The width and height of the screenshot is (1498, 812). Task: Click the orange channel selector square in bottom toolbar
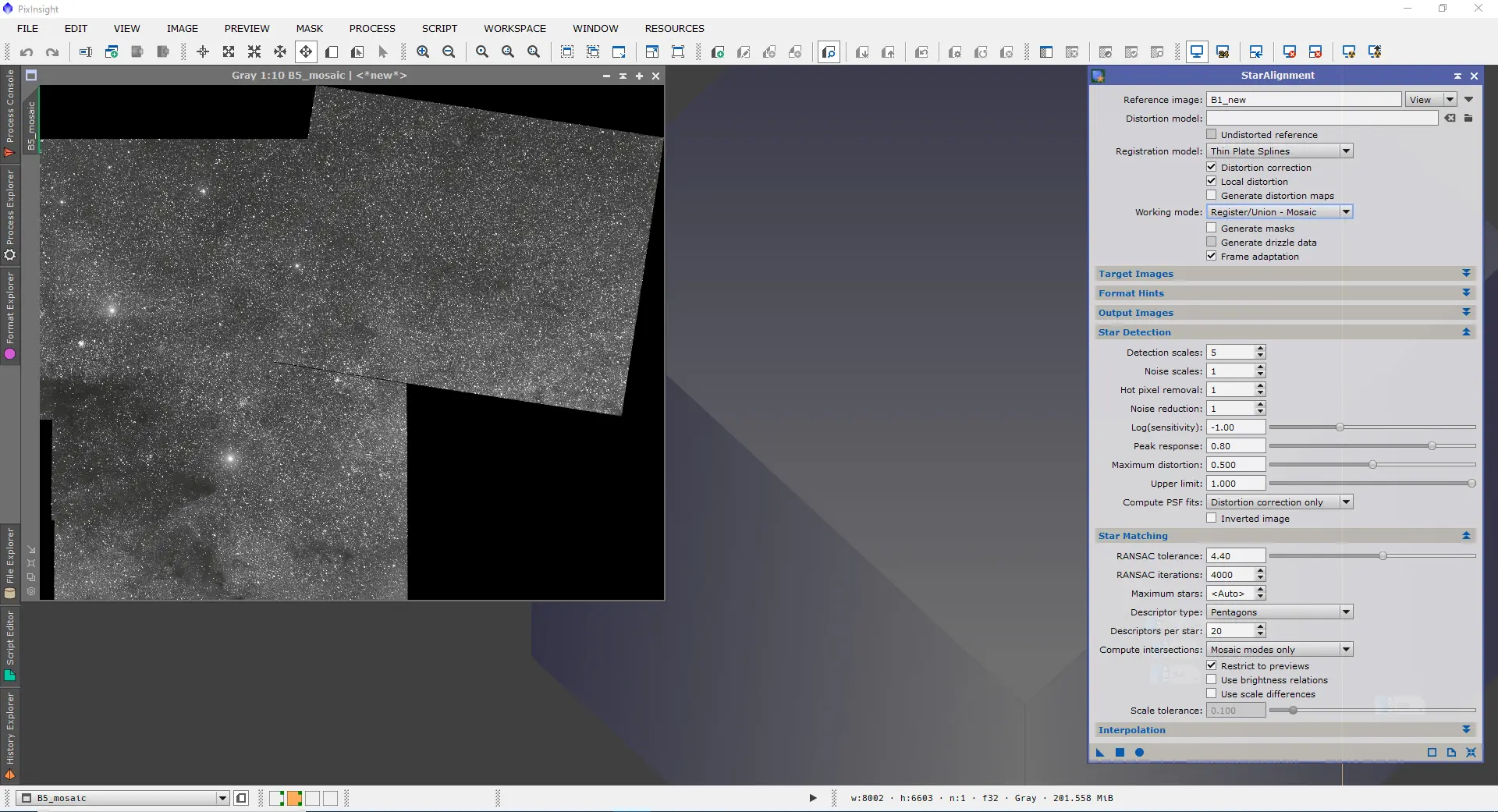pos(294,798)
